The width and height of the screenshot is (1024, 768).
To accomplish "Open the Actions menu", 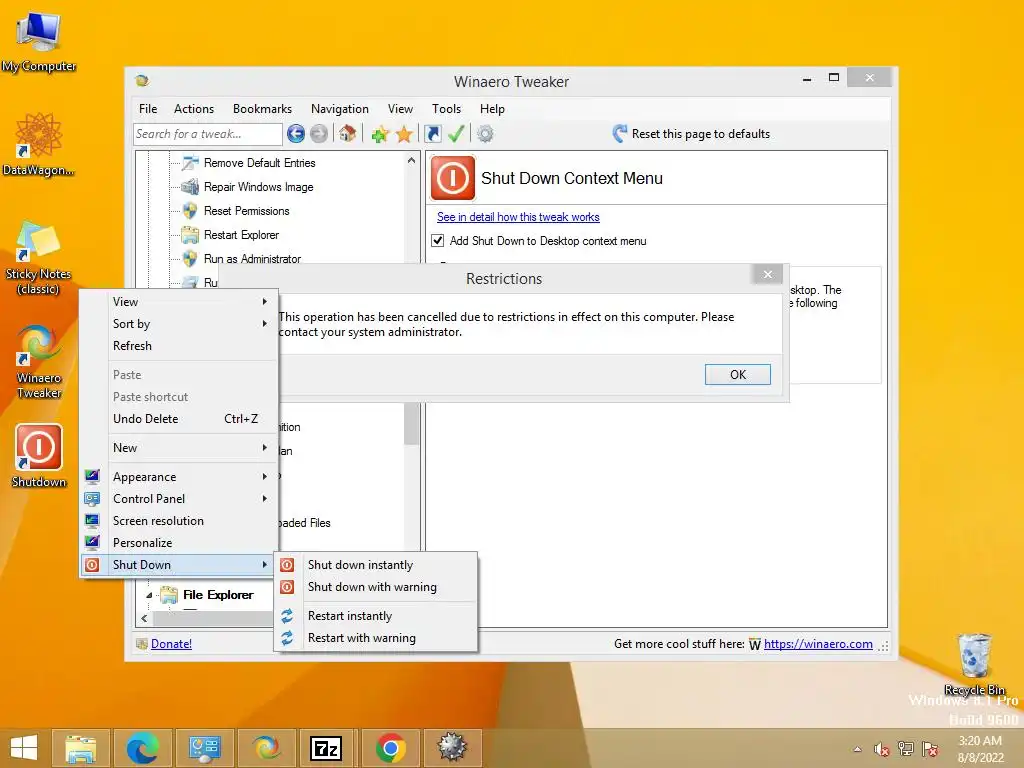I will coord(194,109).
